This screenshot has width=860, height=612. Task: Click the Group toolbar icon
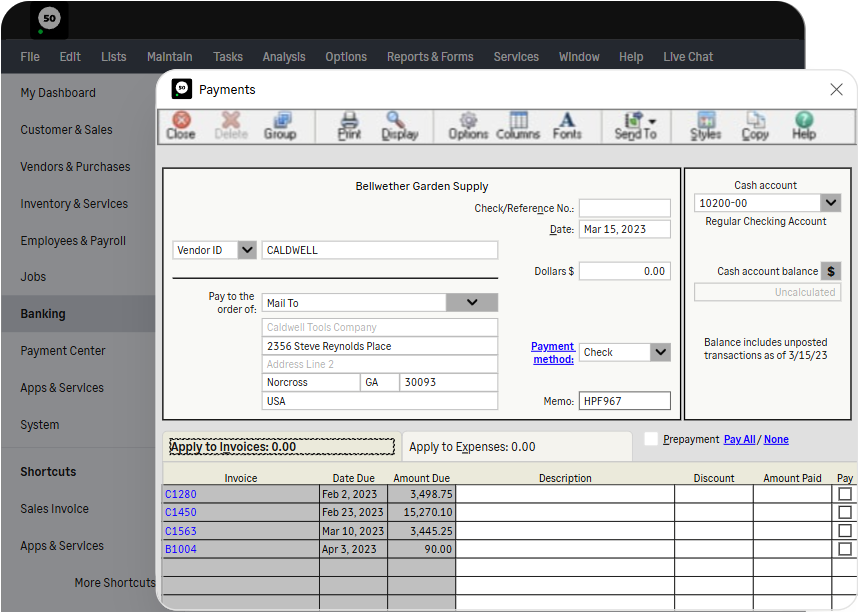pos(280,126)
